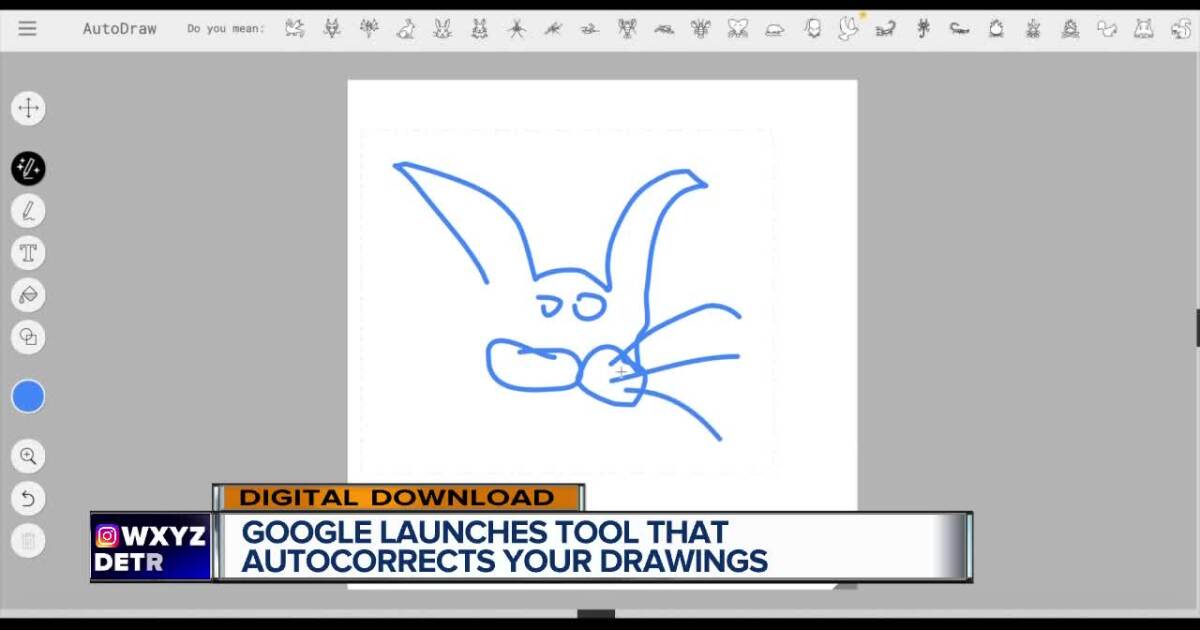This screenshot has height=630, width=1200.
Task: Click the AutoDraw title text
Action: coord(119,28)
